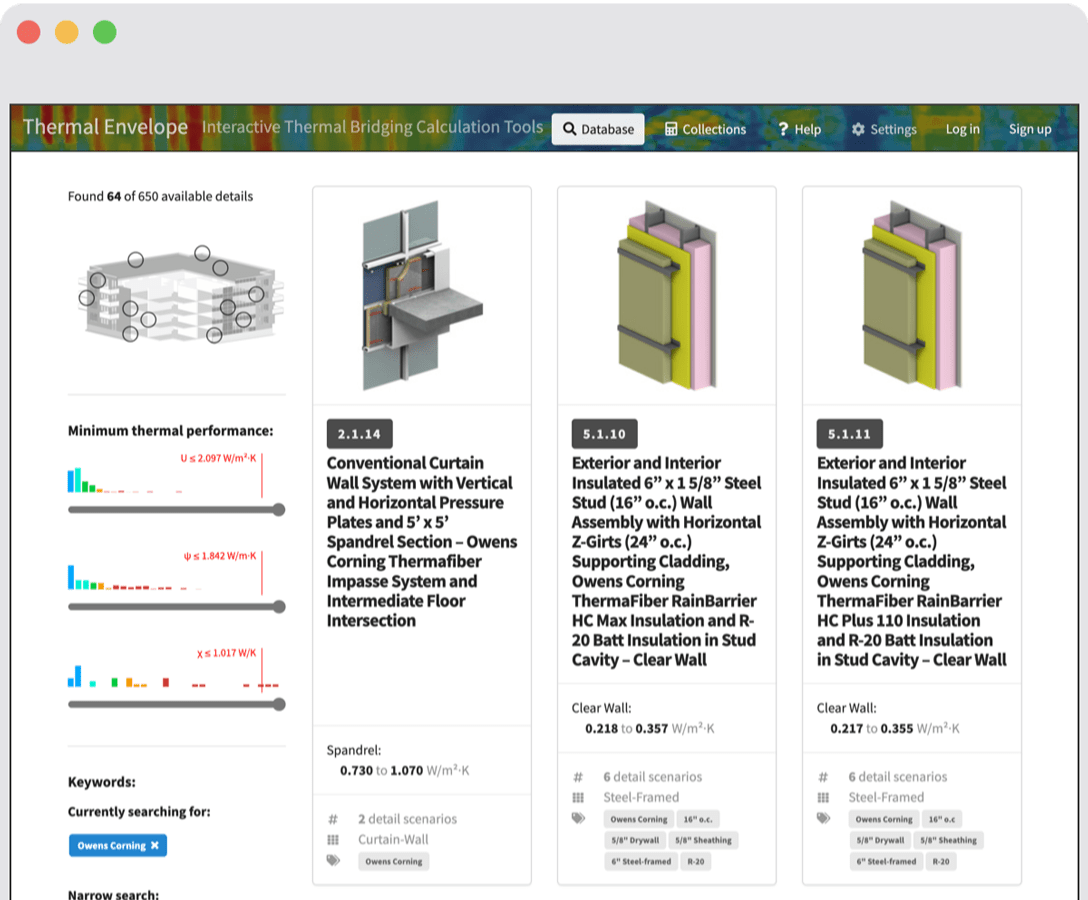Click the tag icon in card 5.1.10
This screenshot has width=1088, height=900.
coord(578,818)
